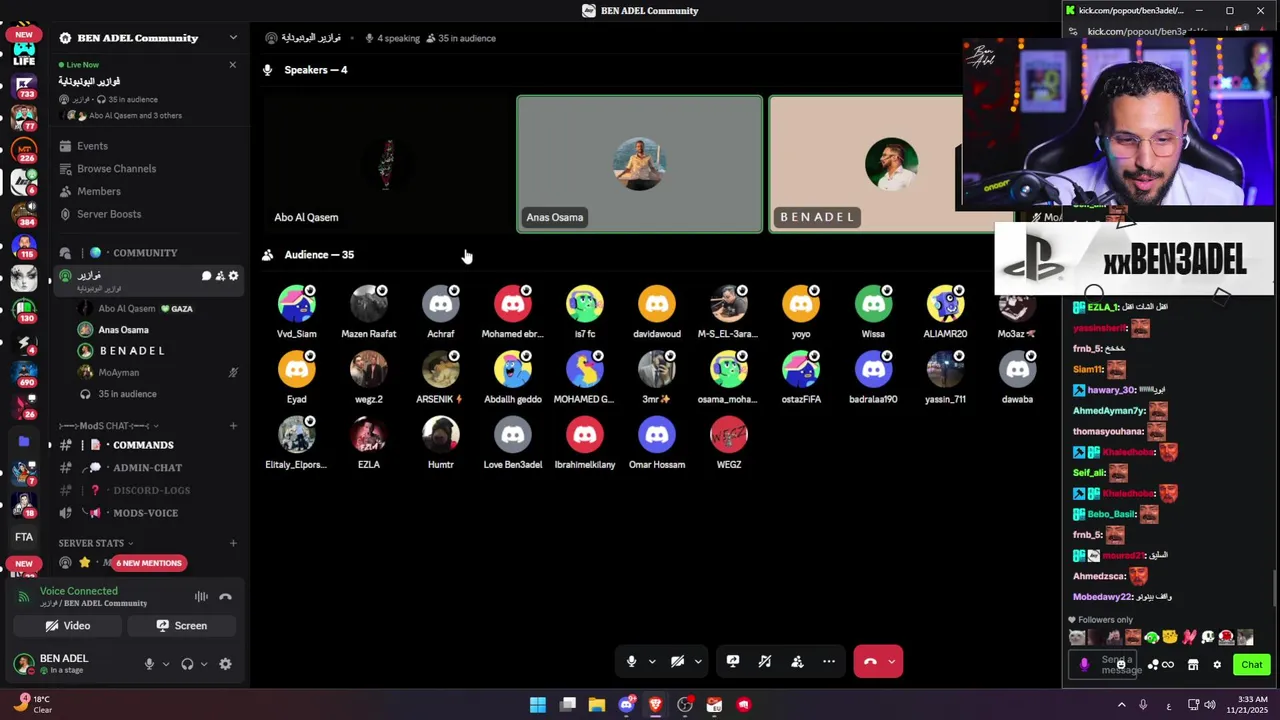Open server with 226 notification badge
1280x720 pixels.
24,150
